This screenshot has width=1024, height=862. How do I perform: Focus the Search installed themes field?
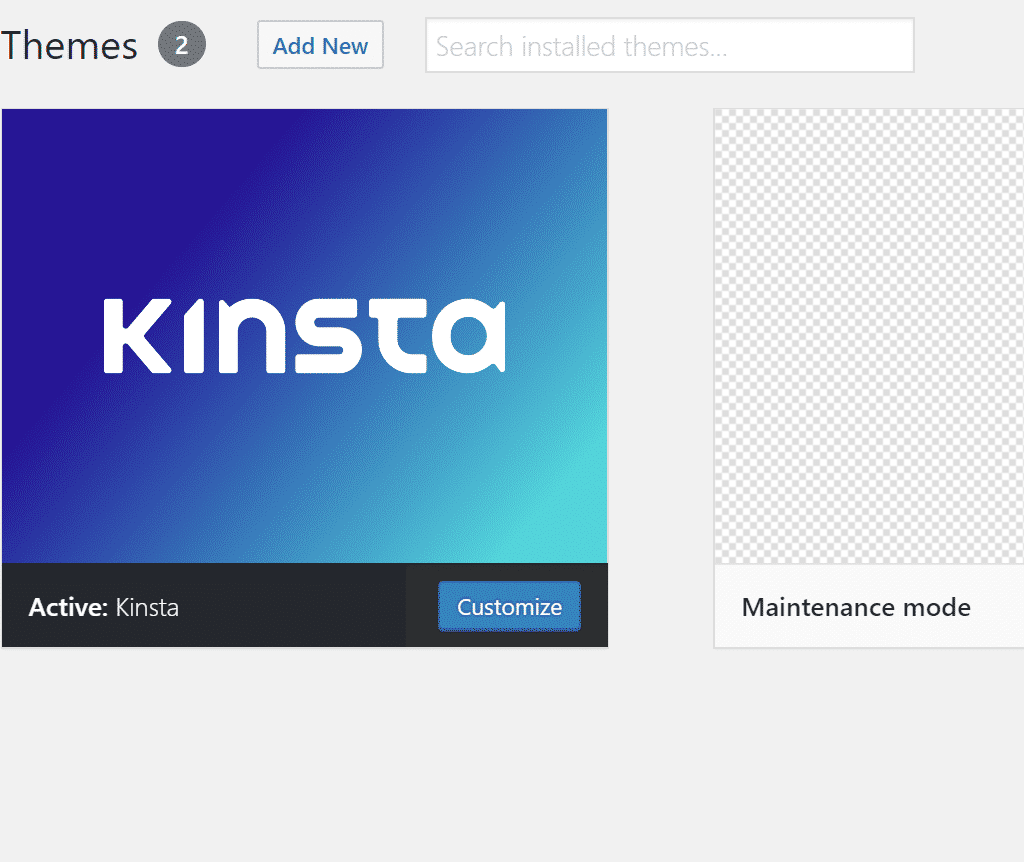point(669,45)
